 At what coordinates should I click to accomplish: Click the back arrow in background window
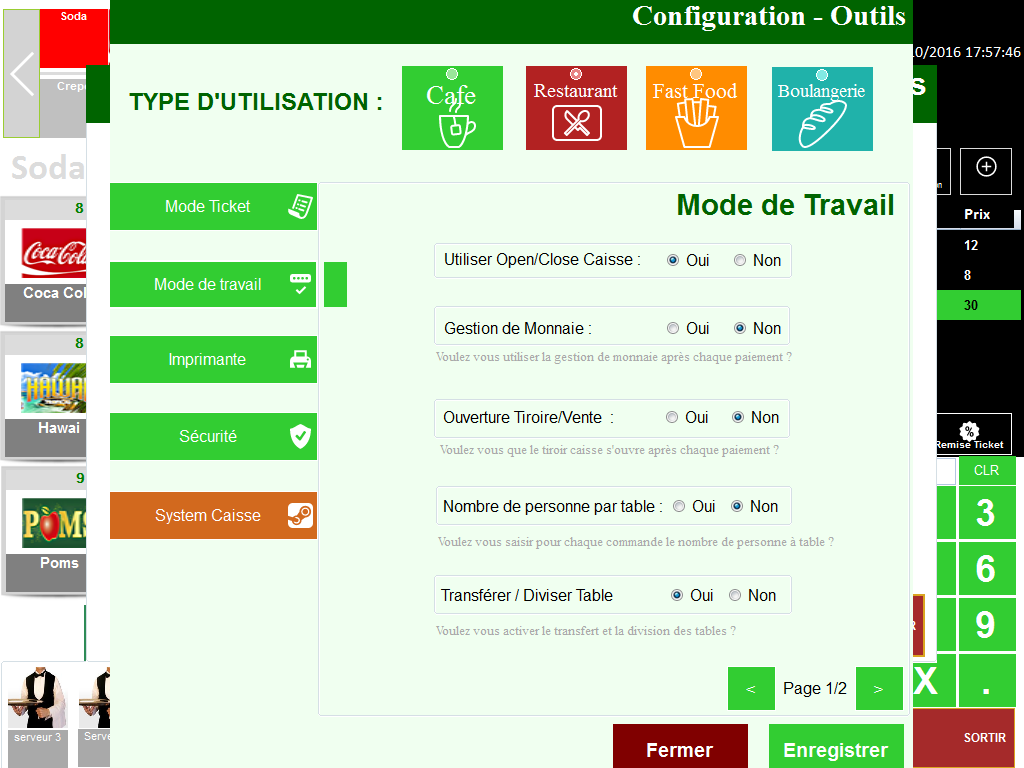tap(22, 74)
